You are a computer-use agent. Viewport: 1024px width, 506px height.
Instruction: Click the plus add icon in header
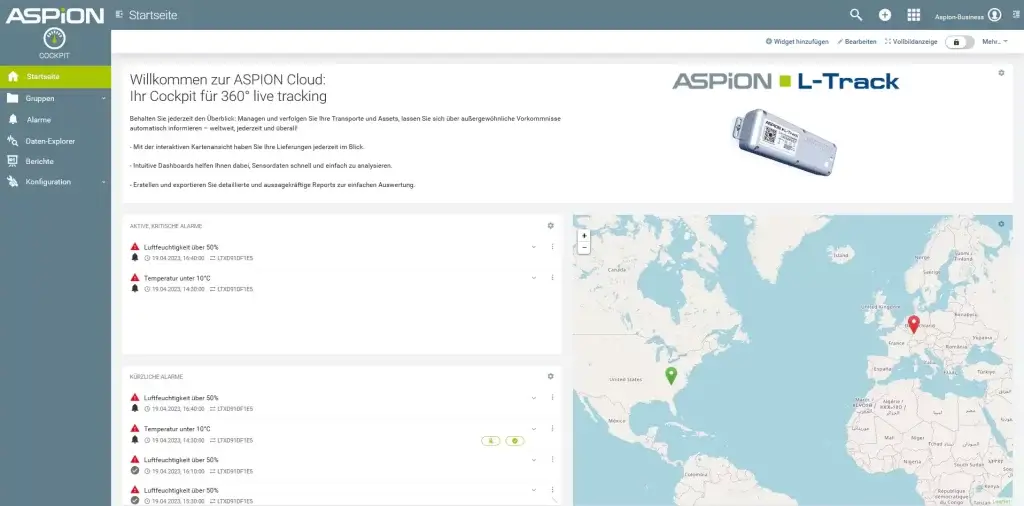pyautogui.click(x=884, y=15)
